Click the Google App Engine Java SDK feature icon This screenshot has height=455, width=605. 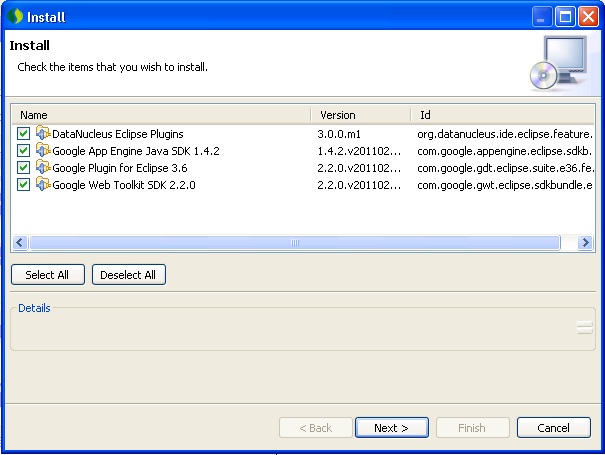(x=43, y=150)
